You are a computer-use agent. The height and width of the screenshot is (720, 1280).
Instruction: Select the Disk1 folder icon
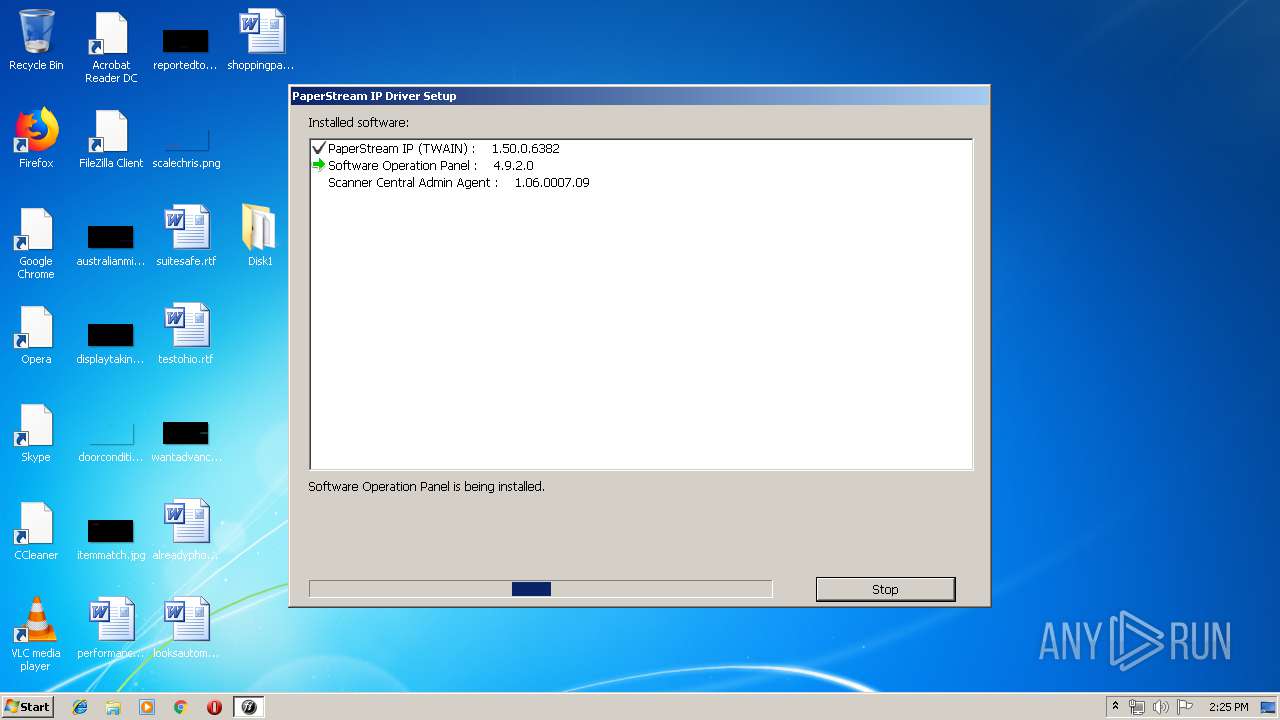click(260, 236)
